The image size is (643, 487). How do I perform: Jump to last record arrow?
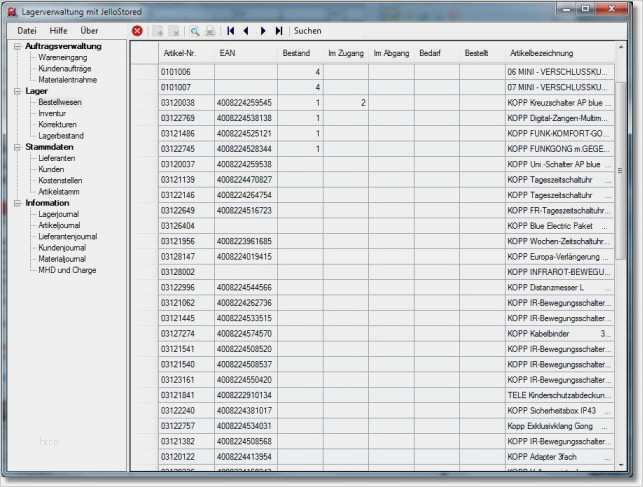coord(279,31)
